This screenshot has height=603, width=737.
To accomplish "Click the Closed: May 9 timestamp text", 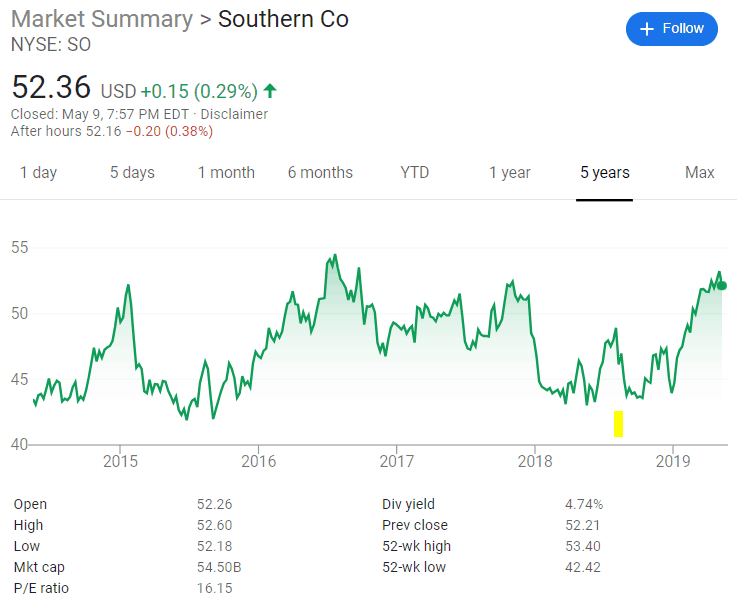I will point(100,114).
